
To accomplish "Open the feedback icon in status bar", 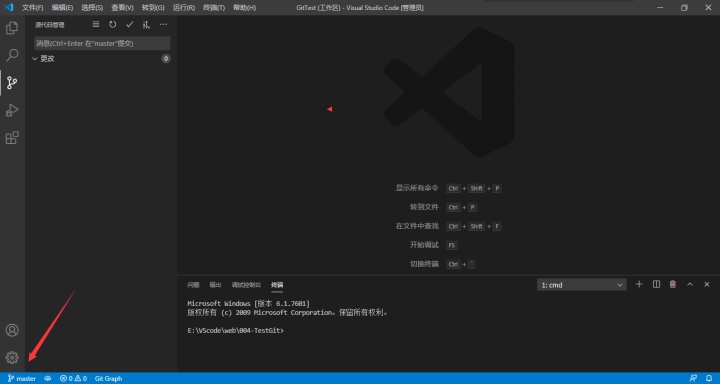I will tap(693, 378).
